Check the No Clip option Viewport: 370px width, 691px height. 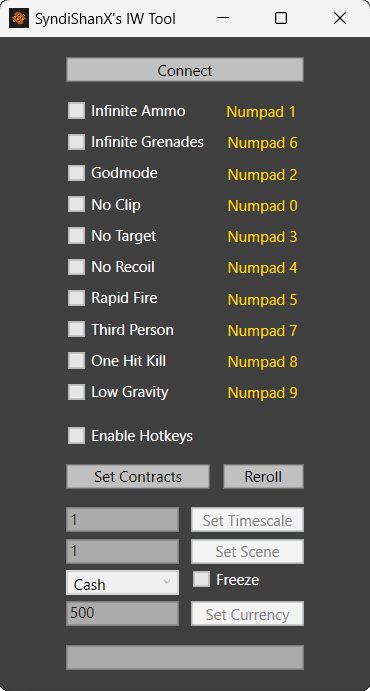76,204
